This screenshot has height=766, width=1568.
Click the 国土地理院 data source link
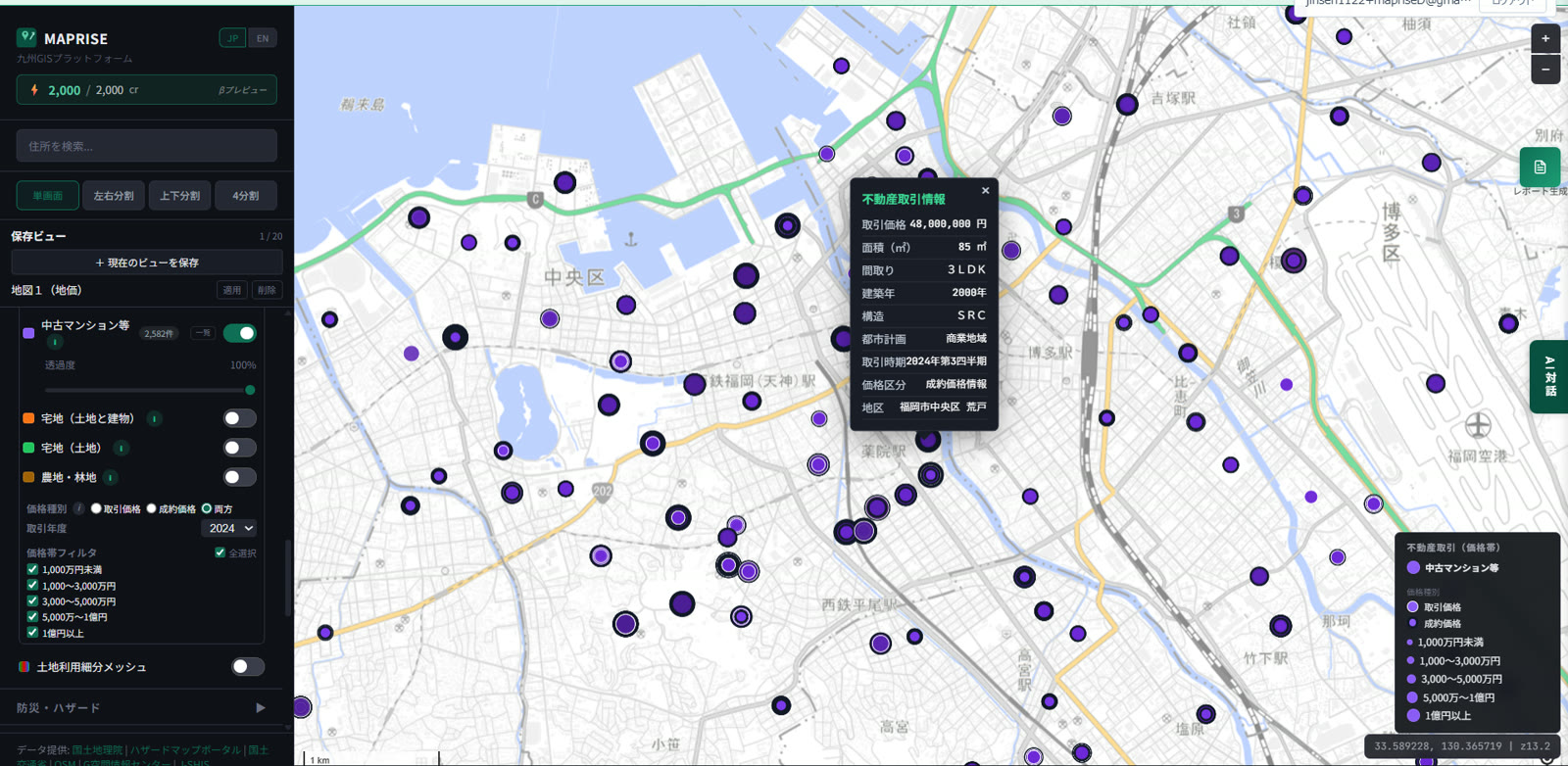(97, 750)
